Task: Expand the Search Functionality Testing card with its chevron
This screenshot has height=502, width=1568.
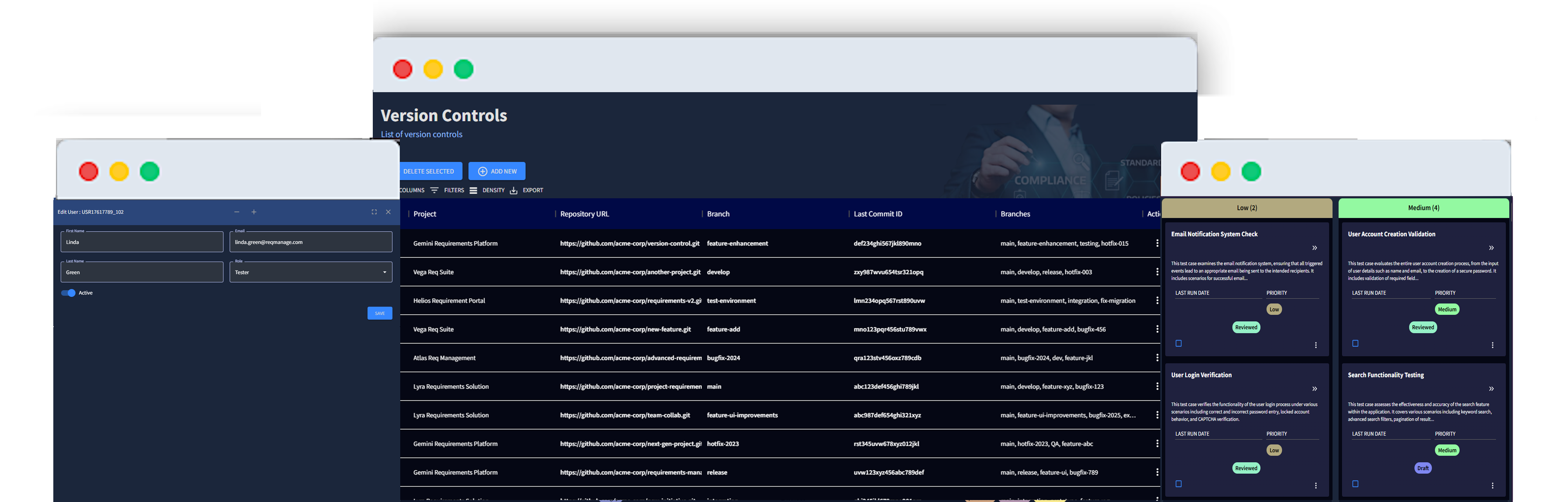Action: click(x=1492, y=388)
